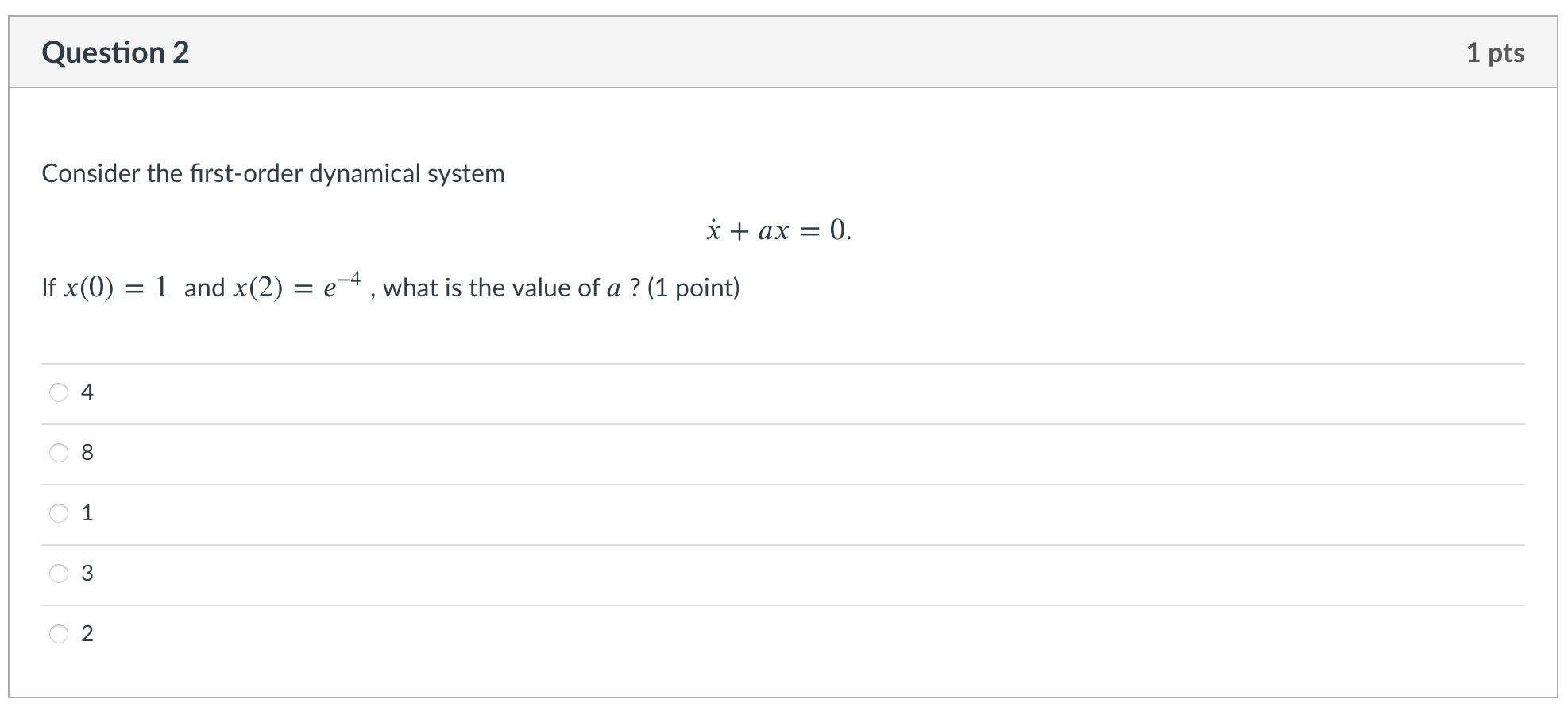1568x707 pixels.
Task: Click the question text about the dynamical system
Action: [x=272, y=172]
